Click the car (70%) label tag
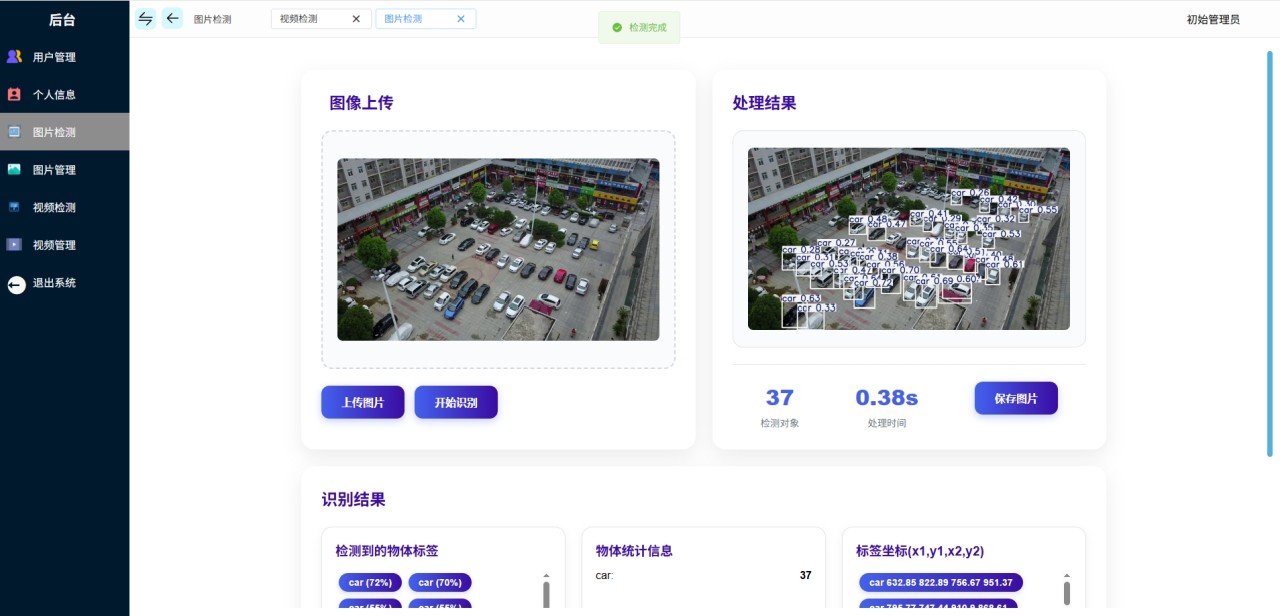This screenshot has height=616, width=1280. click(439, 582)
